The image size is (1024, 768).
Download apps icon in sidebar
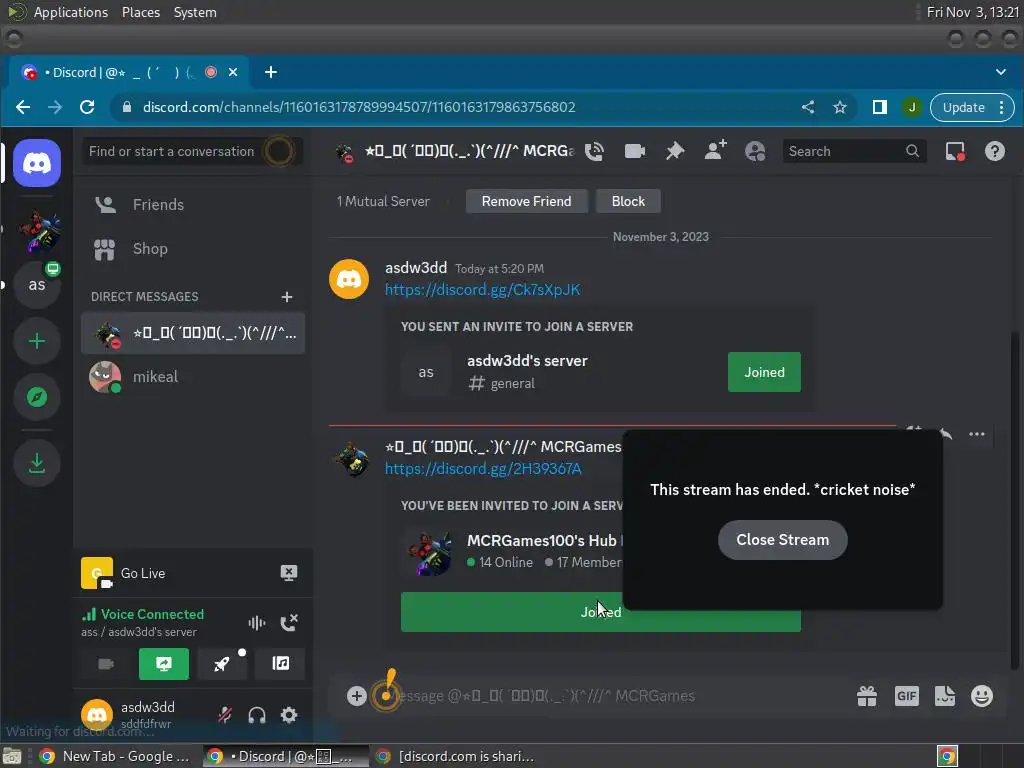[37, 463]
